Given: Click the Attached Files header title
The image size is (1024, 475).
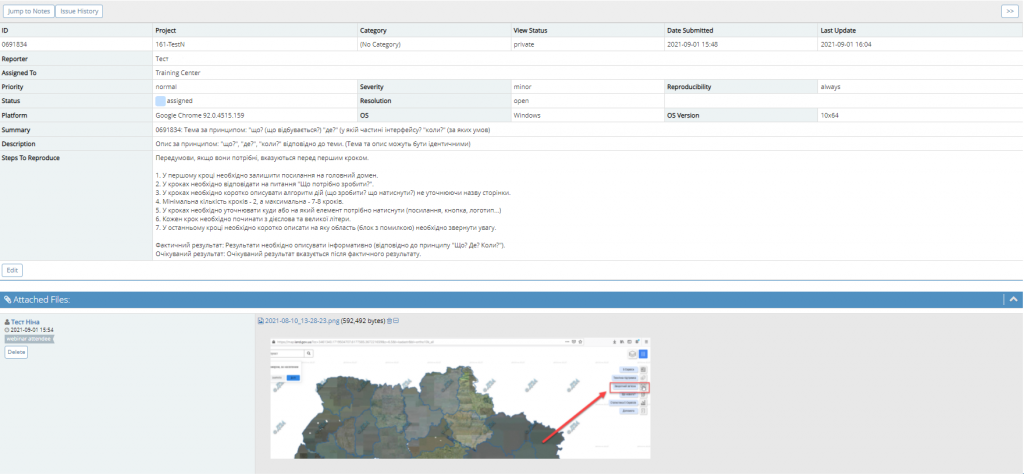Looking at the screenshot, I should [41, 299].
